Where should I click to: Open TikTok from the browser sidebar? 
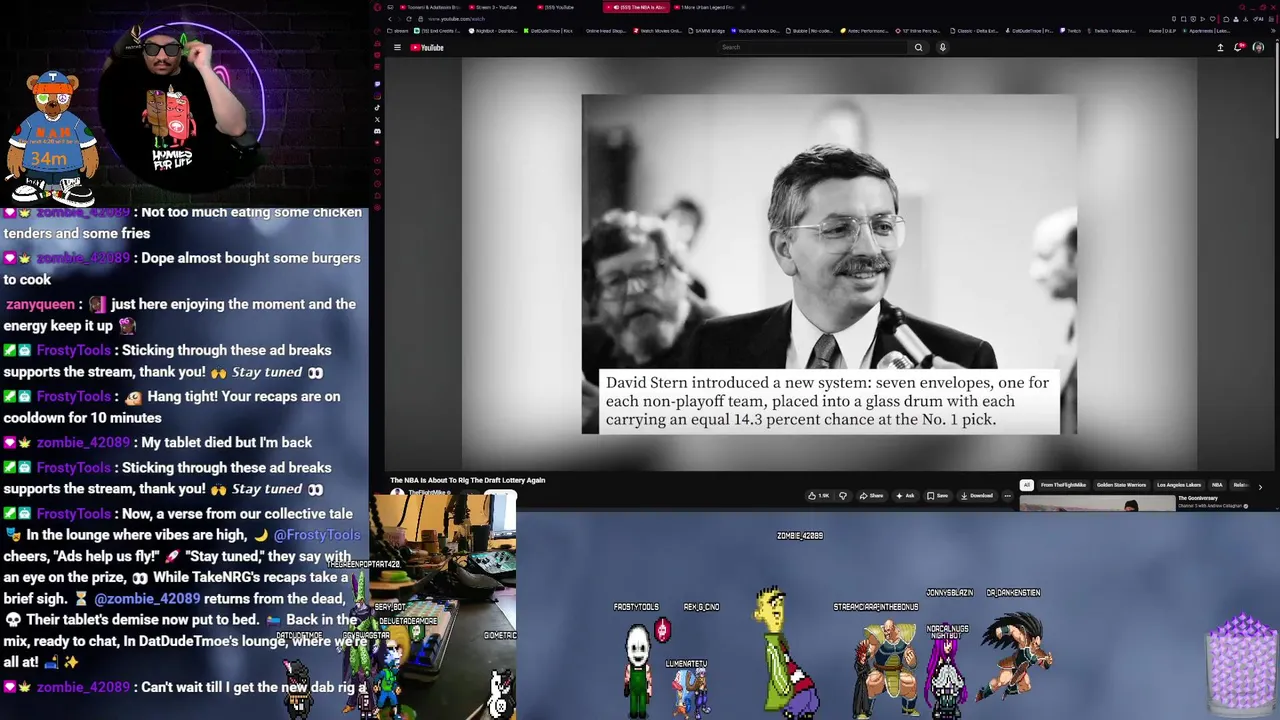[377, 108]
